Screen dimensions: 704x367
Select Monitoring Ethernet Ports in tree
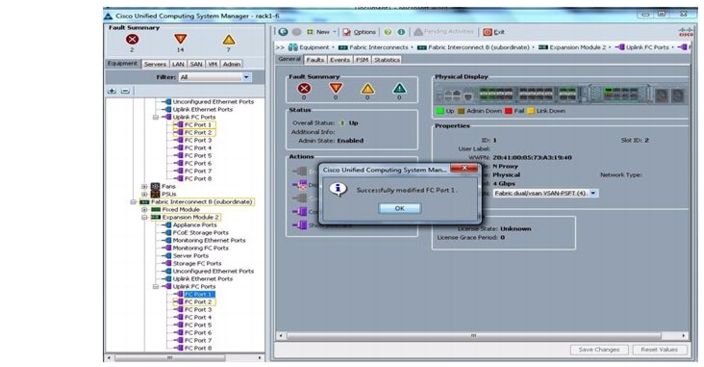point(209,240)
